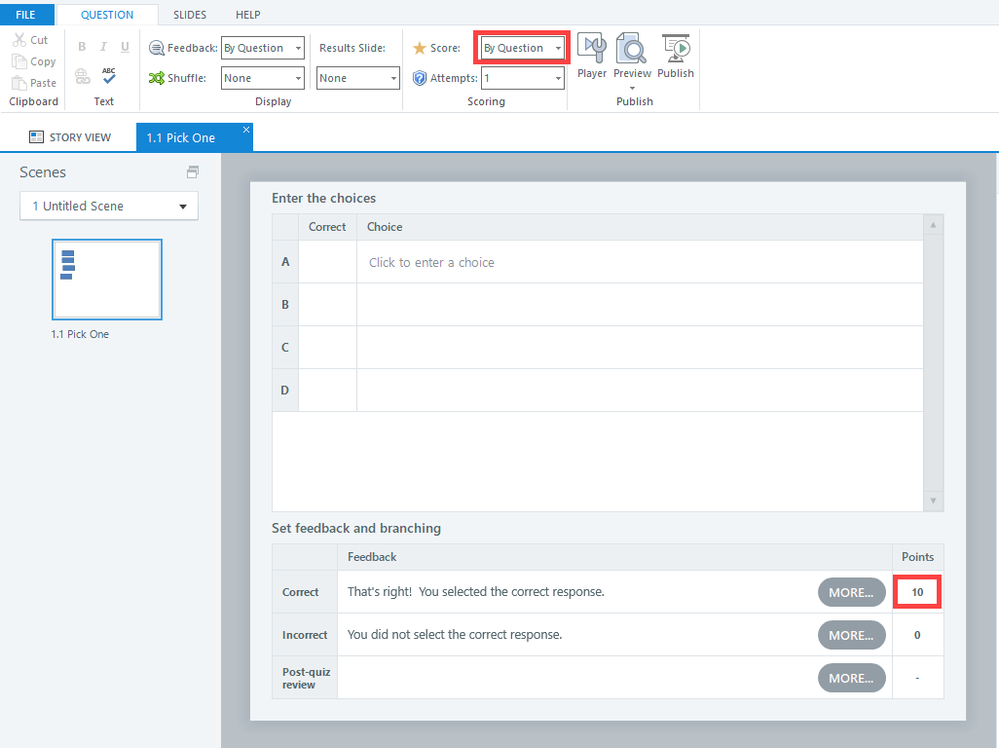Open the Player settings icon
This screenshot has width=999, height=748.
[x=592, y=49]
